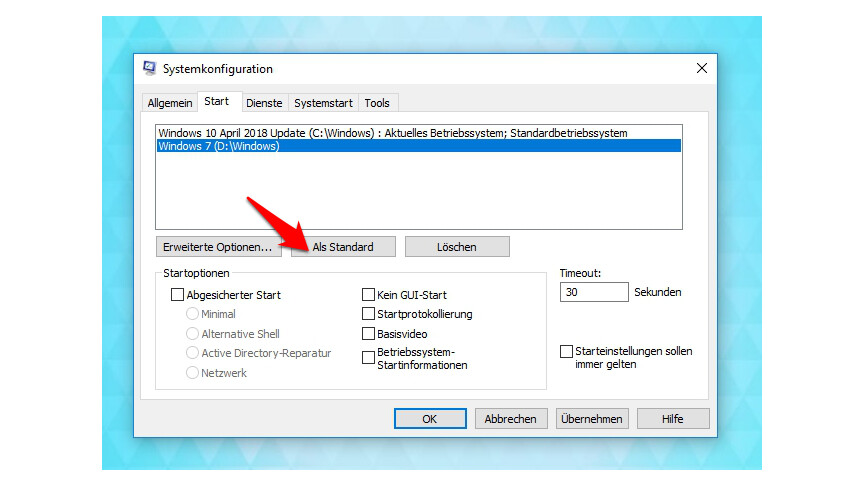Open the Dienste tab
Screen dimensions: 864x486
click(264, 103)
